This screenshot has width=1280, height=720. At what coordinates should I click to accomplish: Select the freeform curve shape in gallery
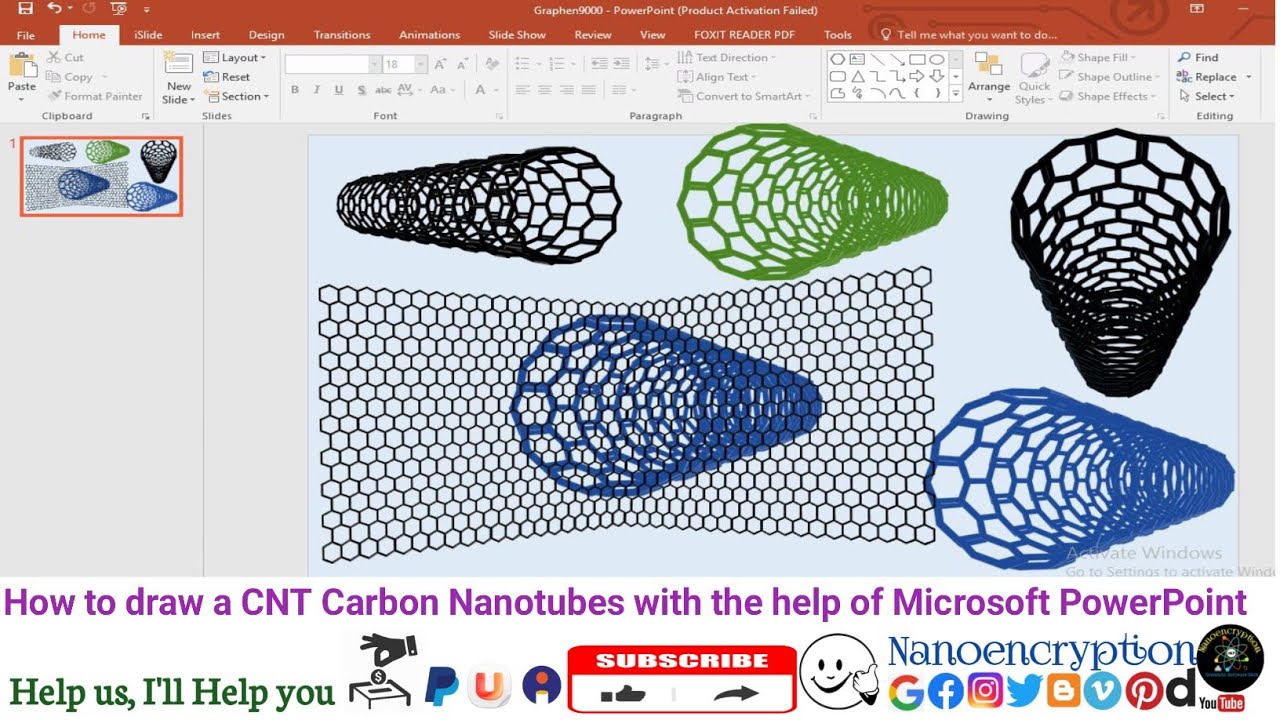click(x=838, y=93)
